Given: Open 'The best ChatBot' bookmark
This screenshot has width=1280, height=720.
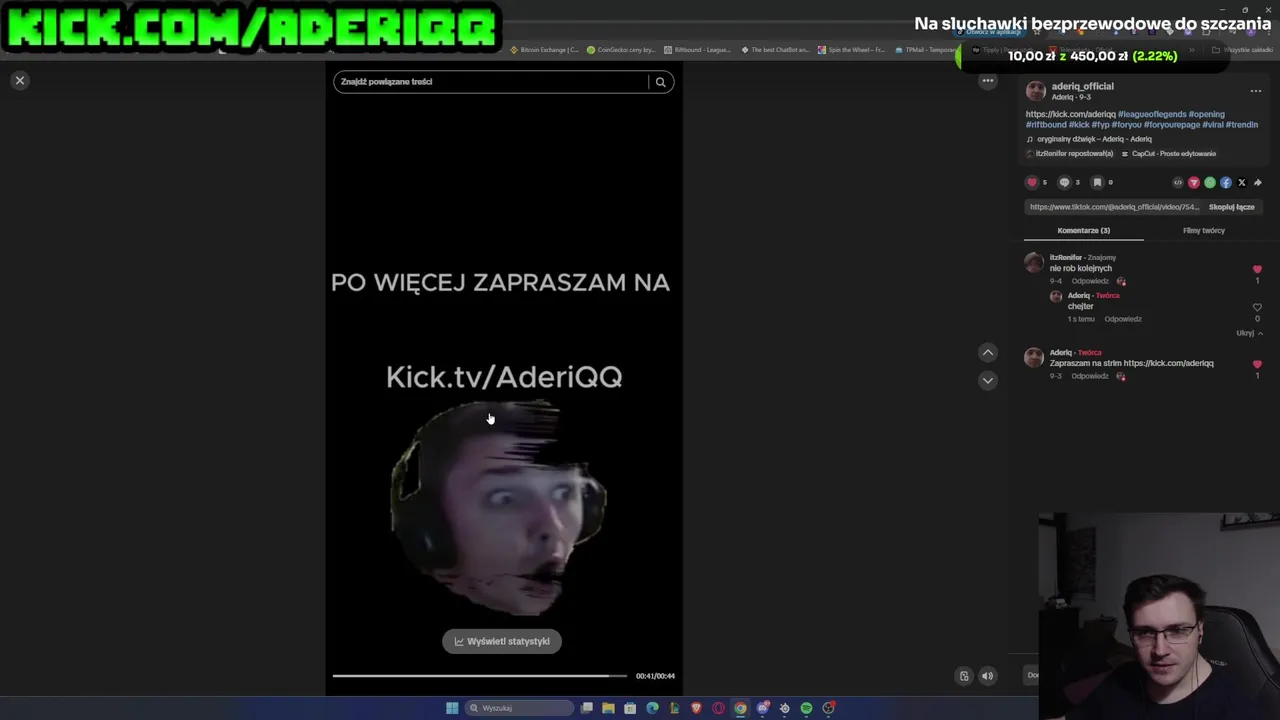Looking at the screenshot, I should pyautogui.click(x=775, y=49).
